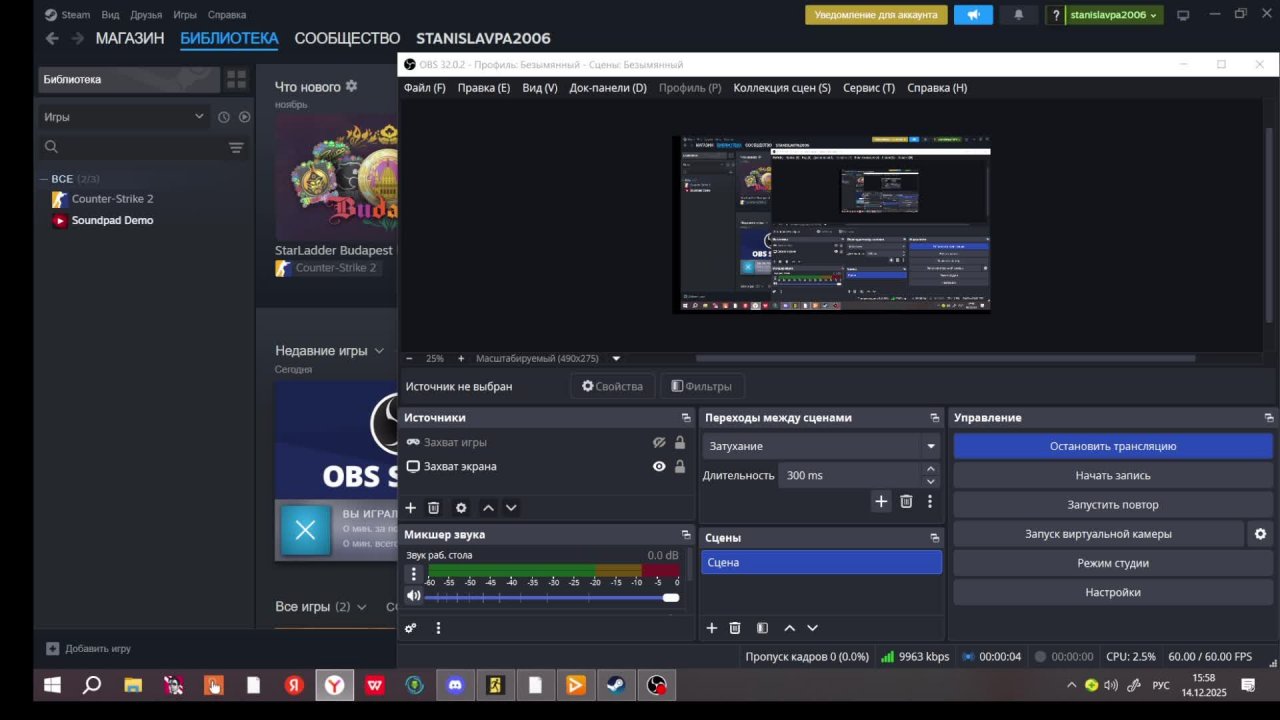This screenshot has height=720, width=1280.
Task: Open scene filters icon in Scenes toolbar
Action: coord(762,628)
